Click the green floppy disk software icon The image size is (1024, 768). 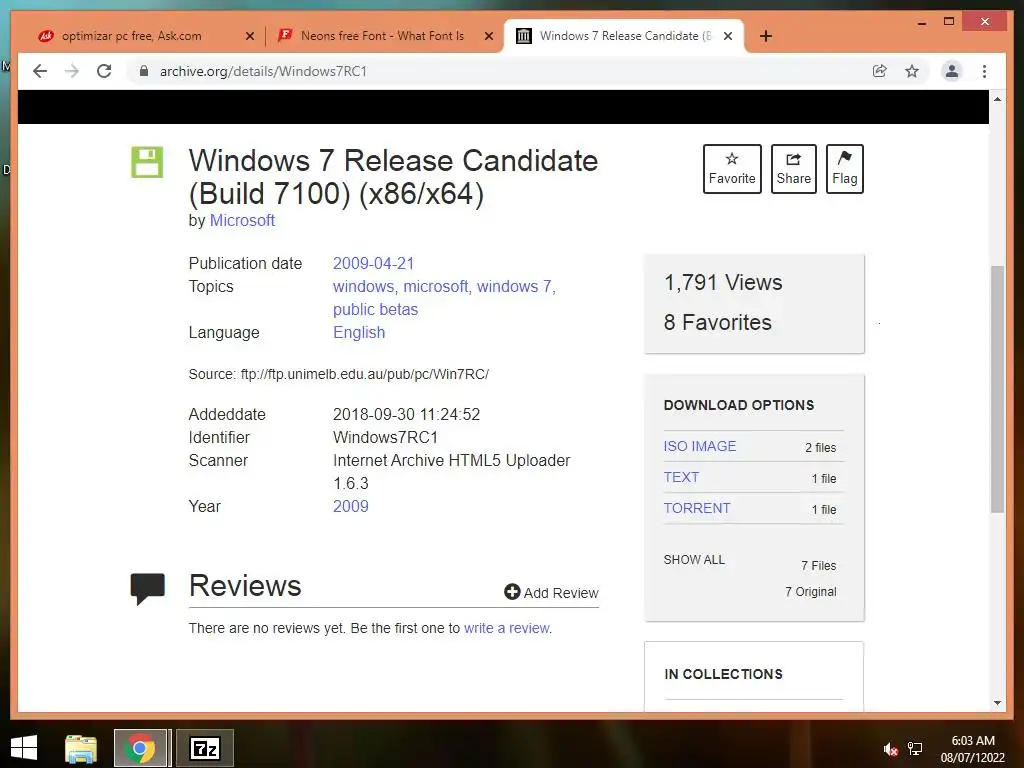(x=147, y=162)
